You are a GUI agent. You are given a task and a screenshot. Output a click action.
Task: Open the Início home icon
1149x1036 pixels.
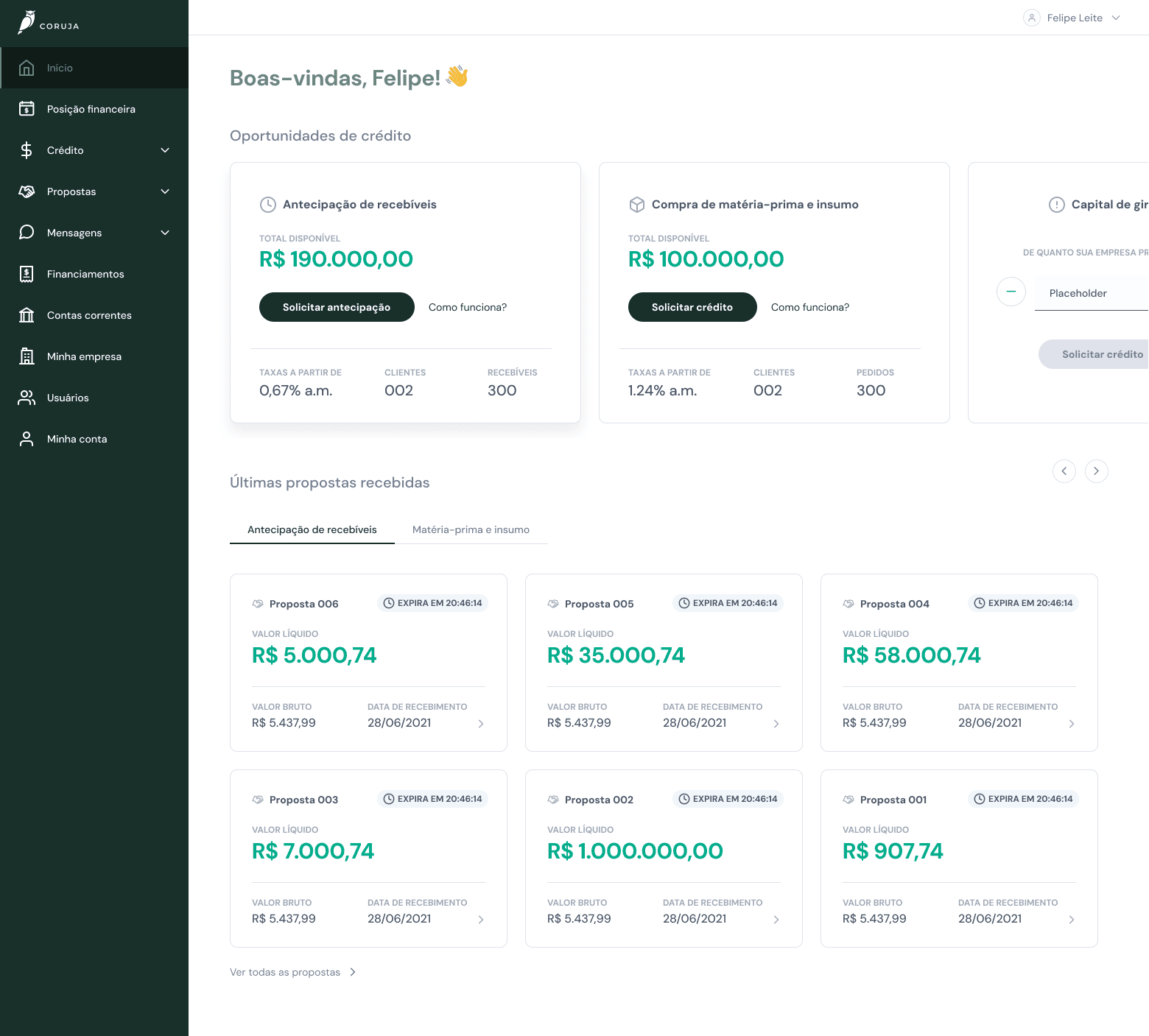(x=27, y=68)
